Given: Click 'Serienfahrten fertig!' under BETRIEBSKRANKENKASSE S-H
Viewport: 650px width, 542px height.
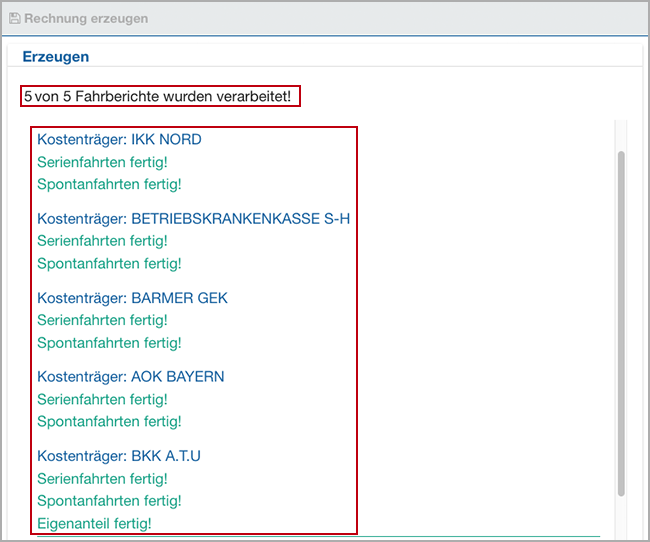Looking at the screenshot, I should 102,241.
